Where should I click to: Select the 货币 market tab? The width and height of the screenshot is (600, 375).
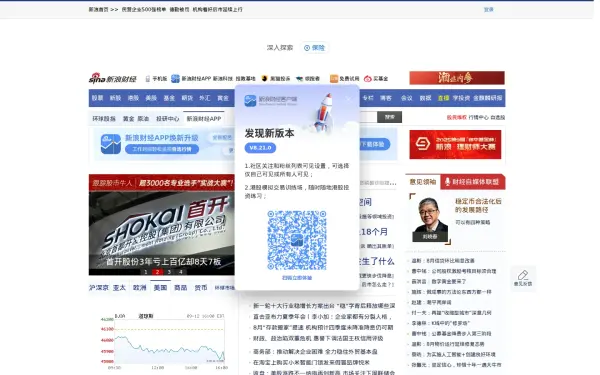pos(201,288)
